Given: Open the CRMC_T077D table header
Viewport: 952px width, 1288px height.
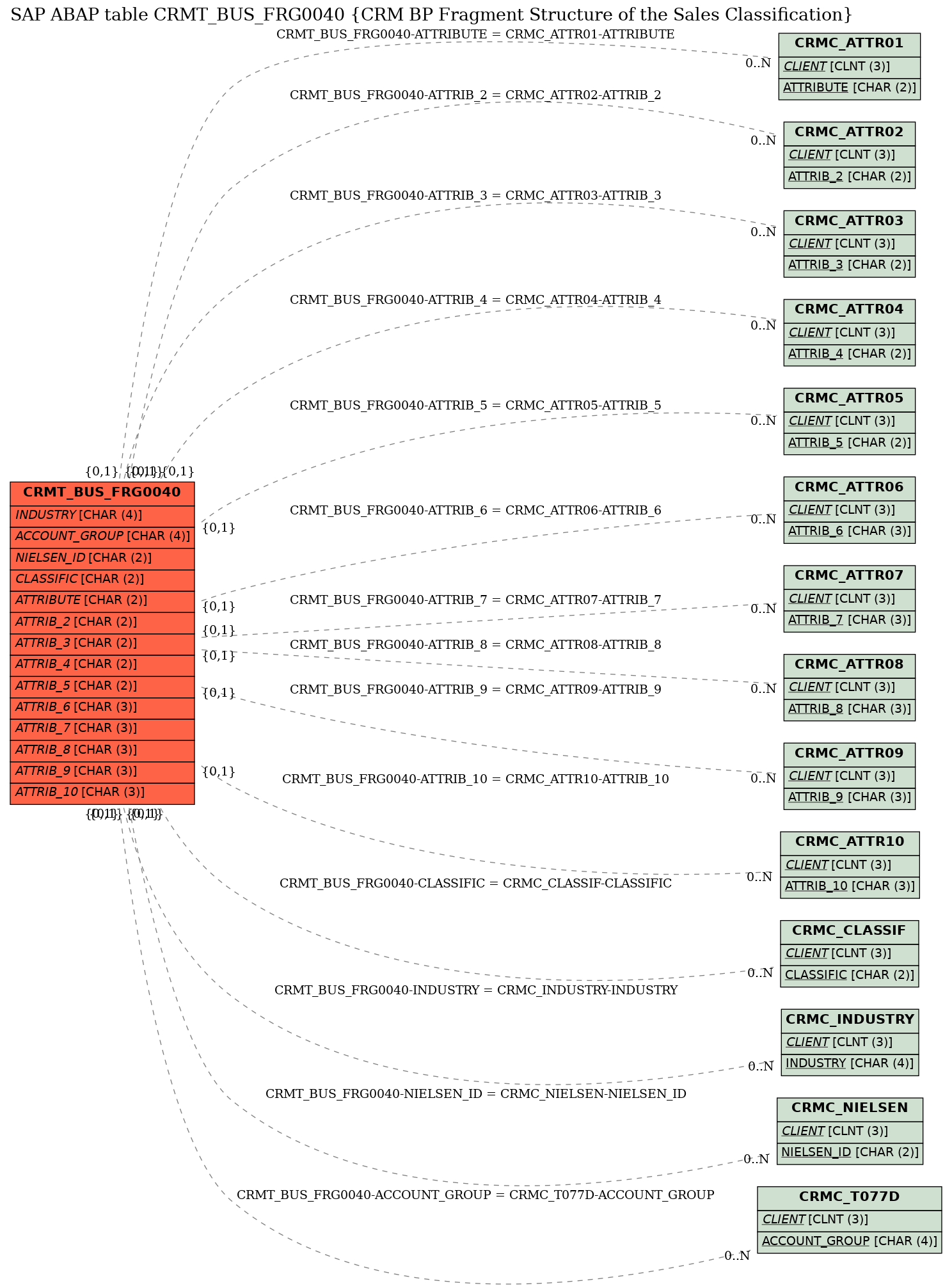Looking at the screenshot, I should coord(849,1198).
